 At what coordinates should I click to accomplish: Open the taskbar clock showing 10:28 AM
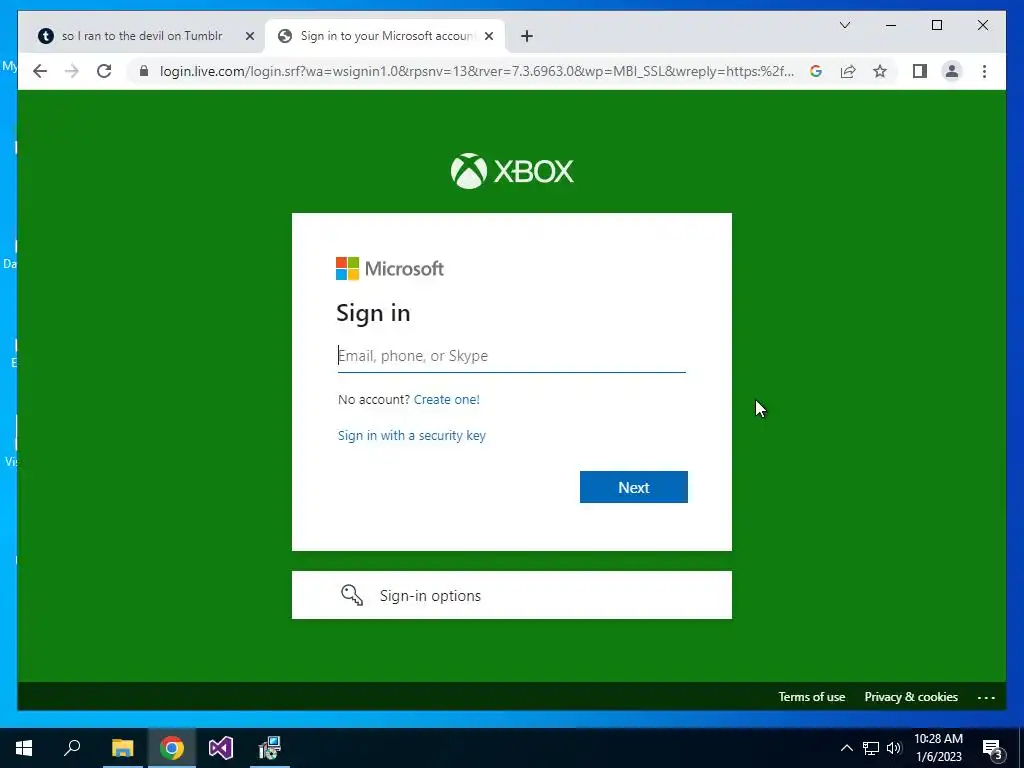click(x=938, y=748)
